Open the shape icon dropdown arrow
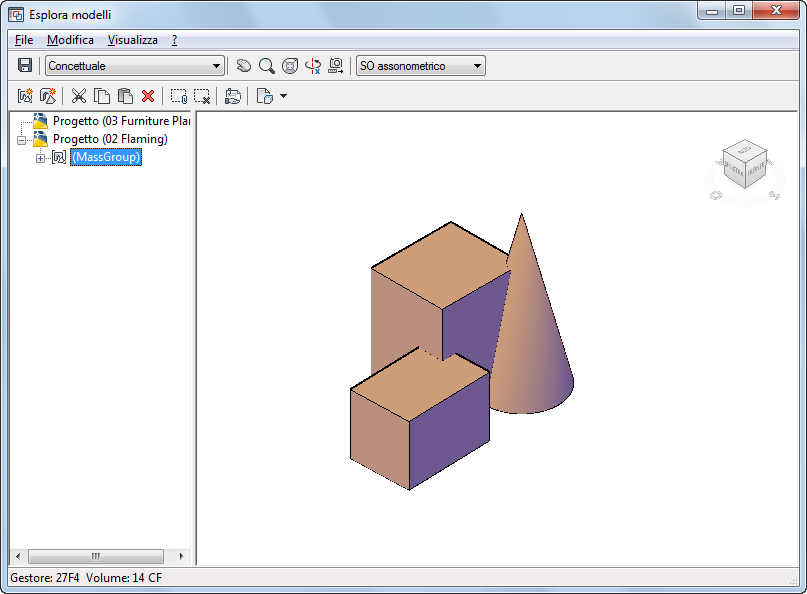807x594 pixels. 283,96
